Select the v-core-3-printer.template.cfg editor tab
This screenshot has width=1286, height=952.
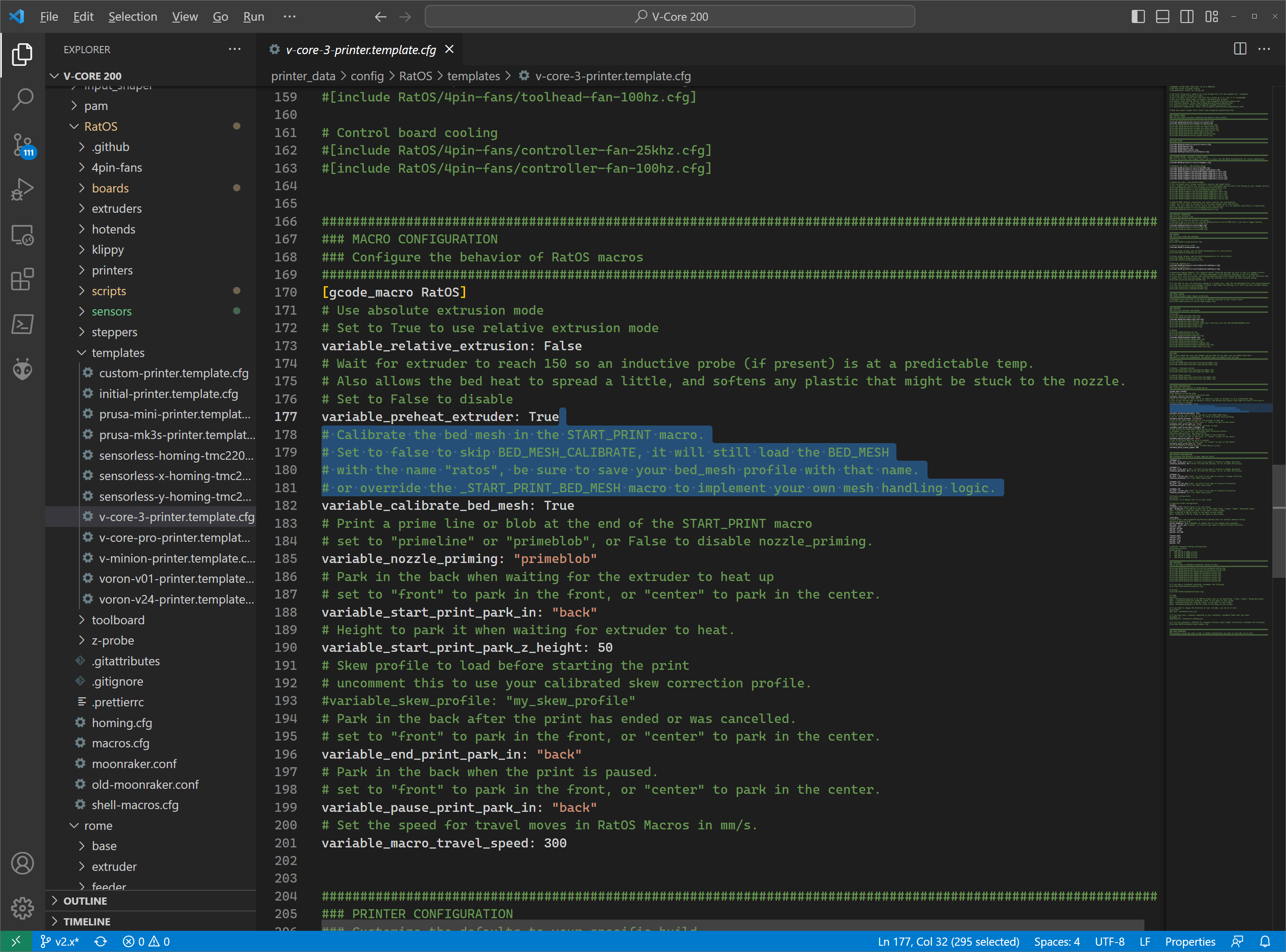pyautogui.click(x=360, y=50)
